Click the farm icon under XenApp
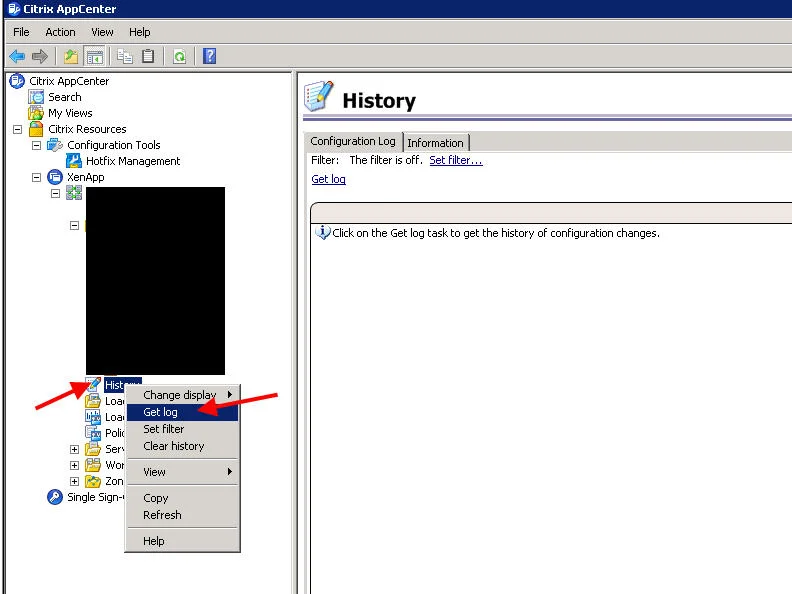 coord(74,193)
